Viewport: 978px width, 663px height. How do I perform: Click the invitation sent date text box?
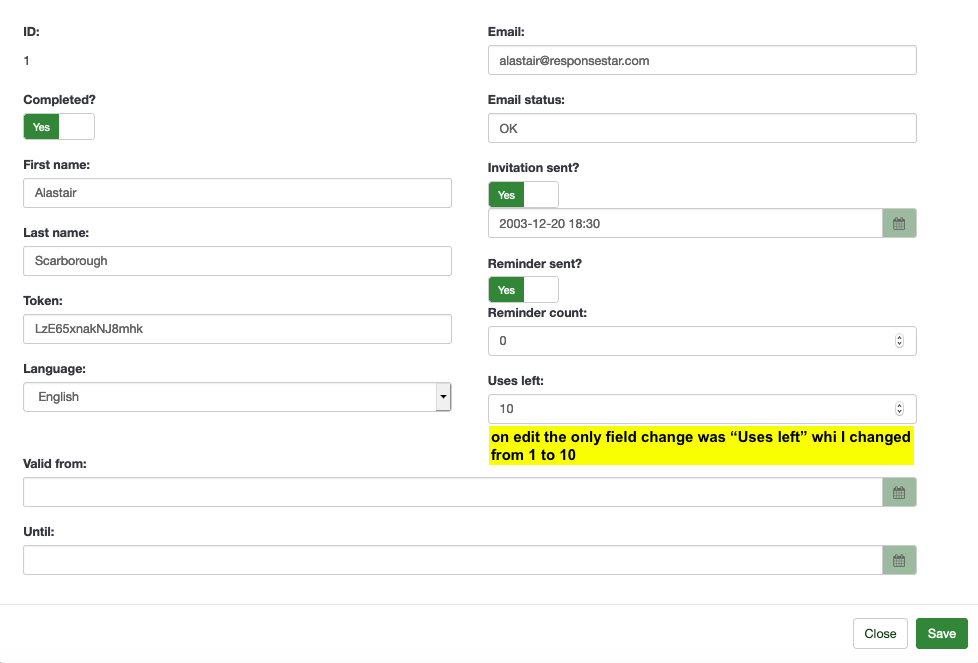coord(685,224)
